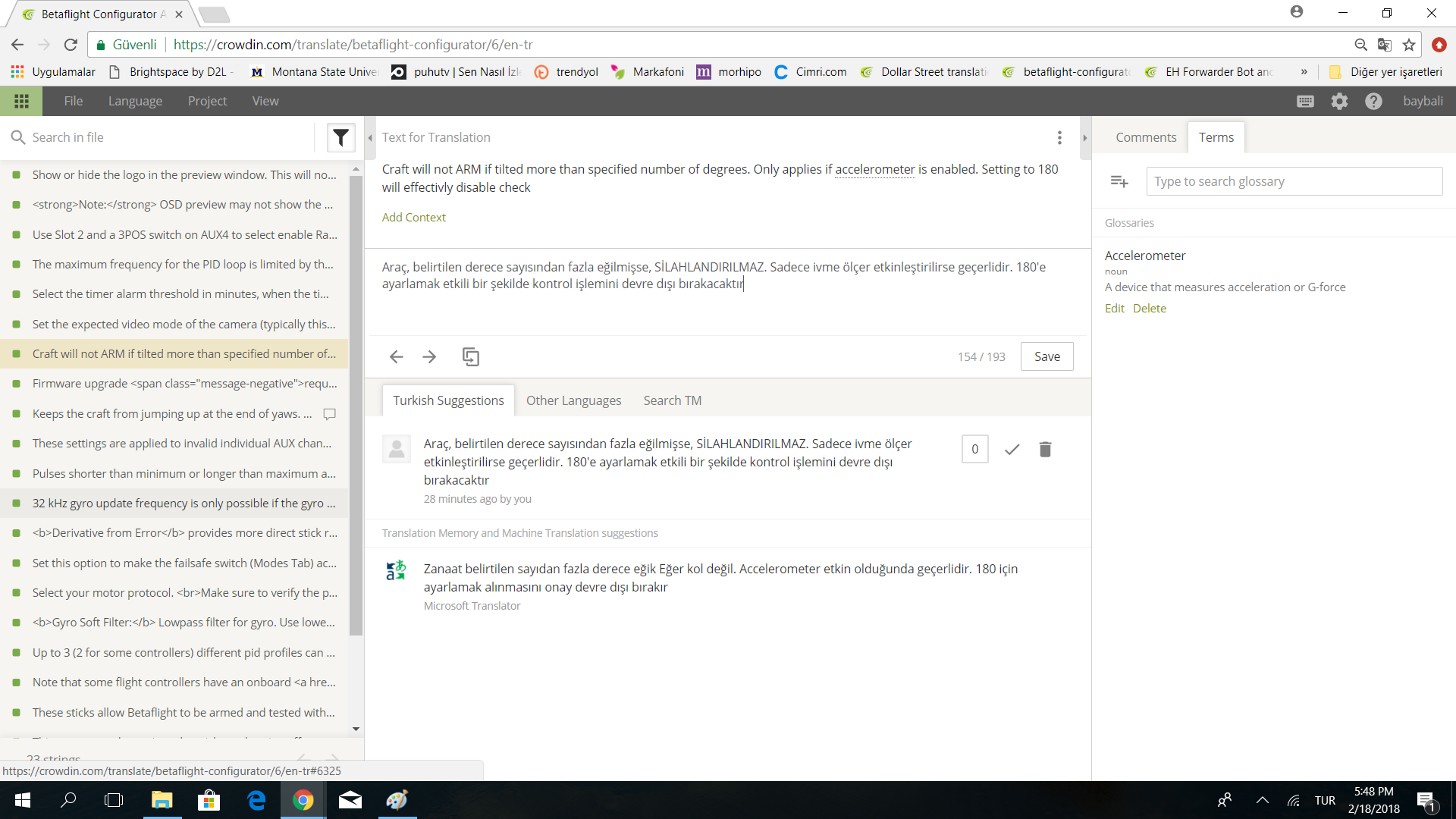Delete the Turkish suggestion with trash icon
Viewport: 1456px width, 819px height.
point(1044,450)
